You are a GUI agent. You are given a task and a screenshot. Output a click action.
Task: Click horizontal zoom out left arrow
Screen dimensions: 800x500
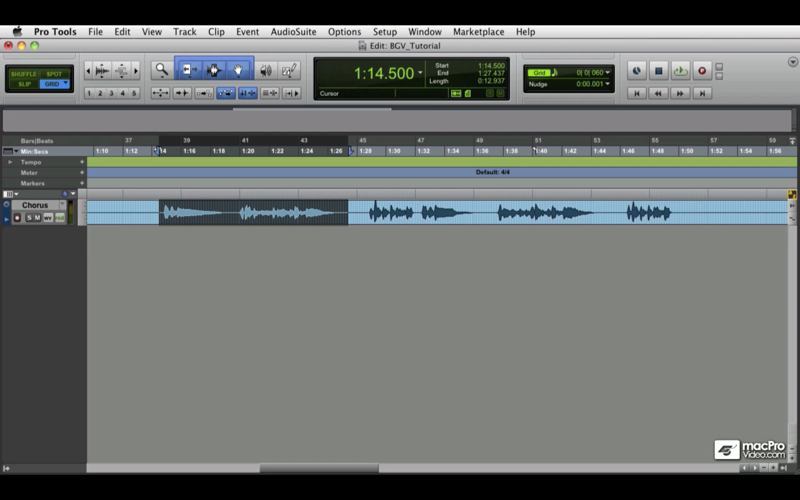pos(88,70)
